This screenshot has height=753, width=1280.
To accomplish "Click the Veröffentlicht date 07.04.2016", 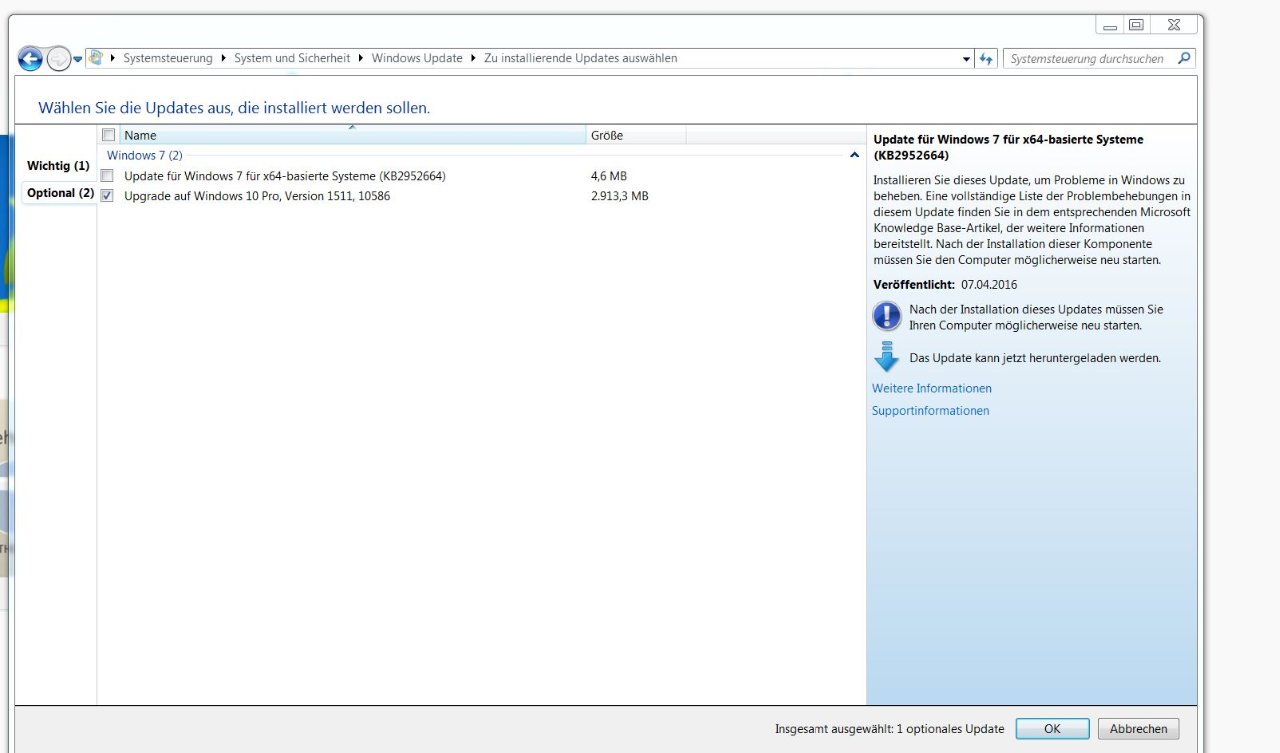I will (x=989, y=285).
